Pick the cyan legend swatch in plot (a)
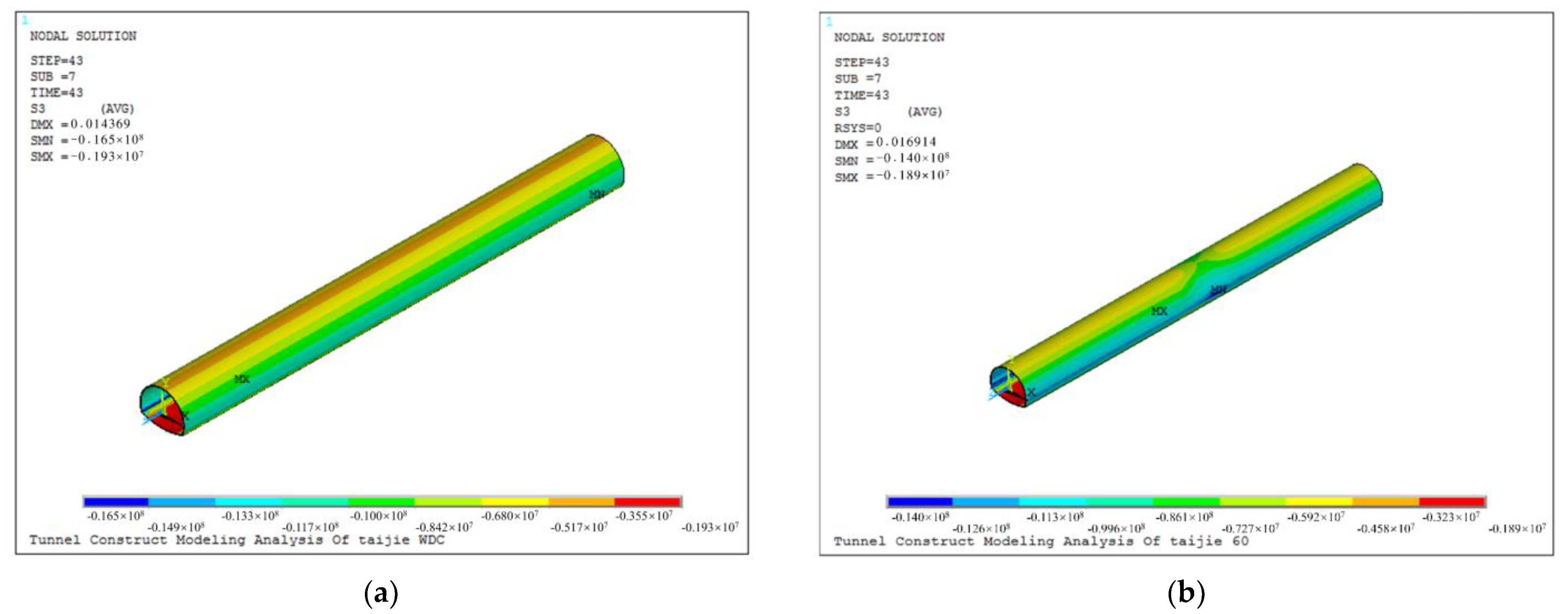 (x=248, y=502)
